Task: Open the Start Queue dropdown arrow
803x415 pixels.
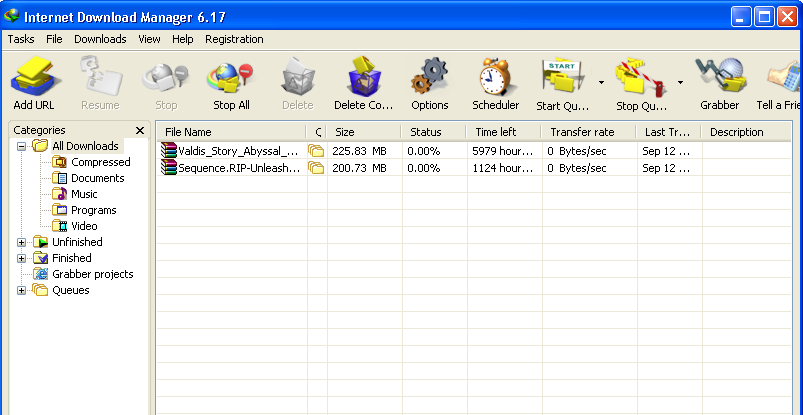Action: (x=601, y=82)
